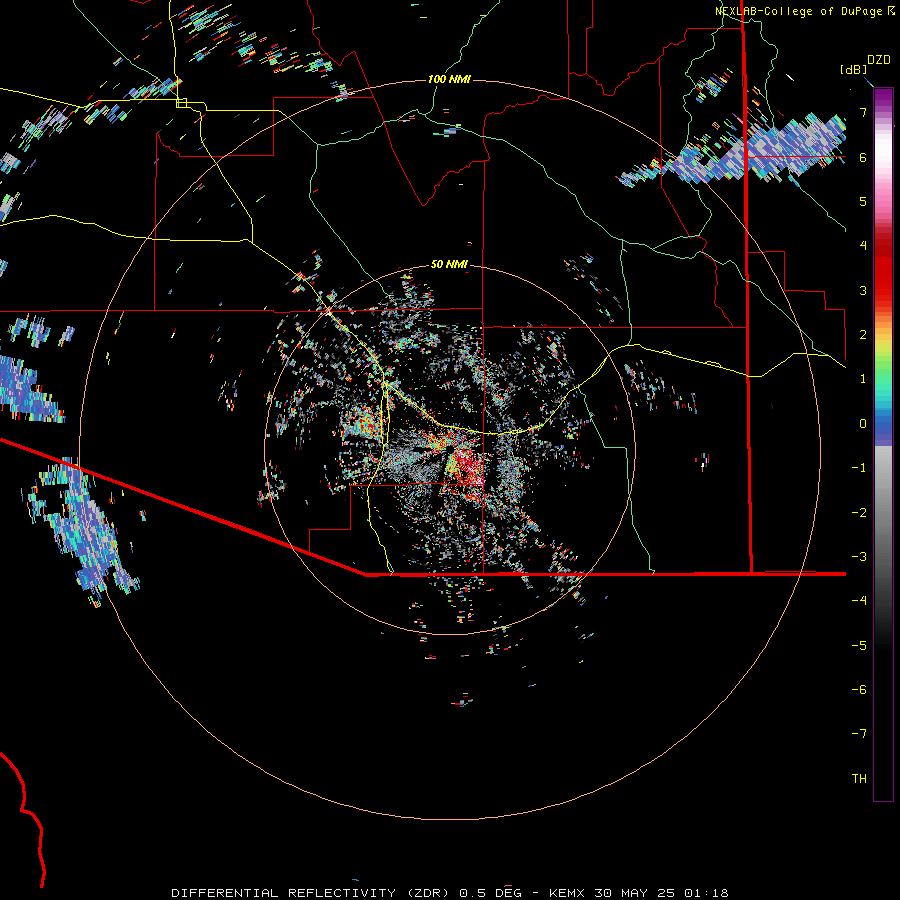Image resolution: width=900 pixels, height=900 pixels.
Task: Click the positive "1" scale value
Action: point(863,379)
